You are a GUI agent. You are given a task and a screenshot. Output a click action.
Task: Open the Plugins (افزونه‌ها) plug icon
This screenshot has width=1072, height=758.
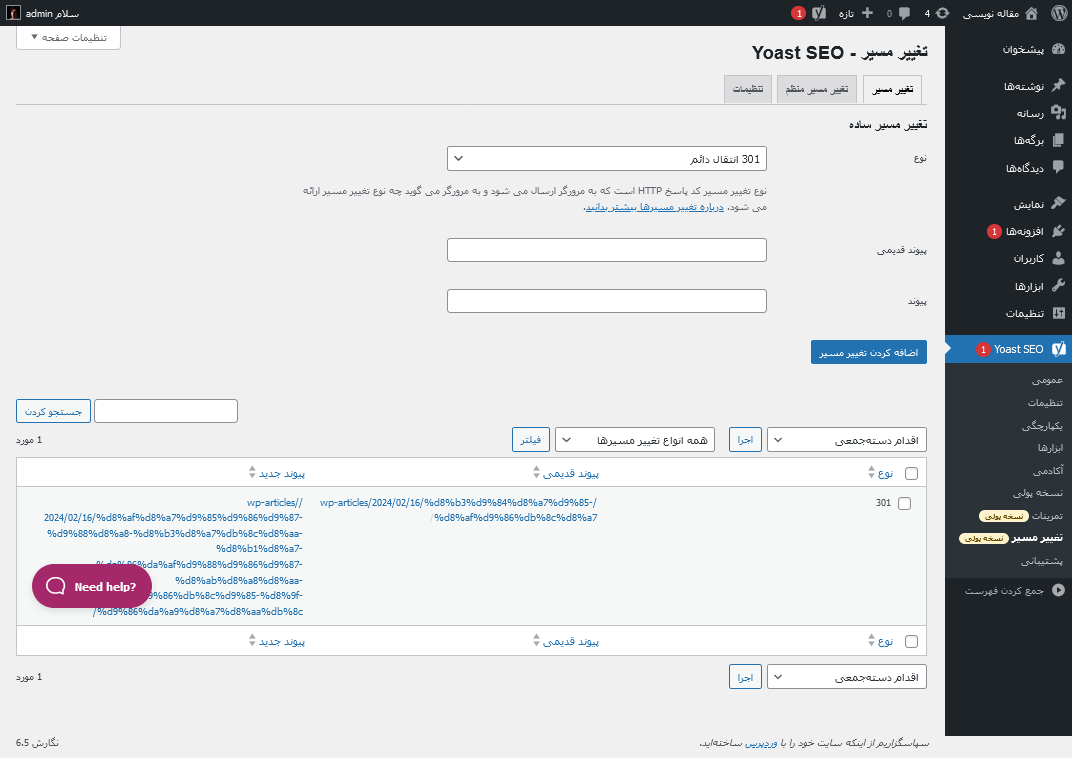pyautogui.click(x=1058, y=231)
